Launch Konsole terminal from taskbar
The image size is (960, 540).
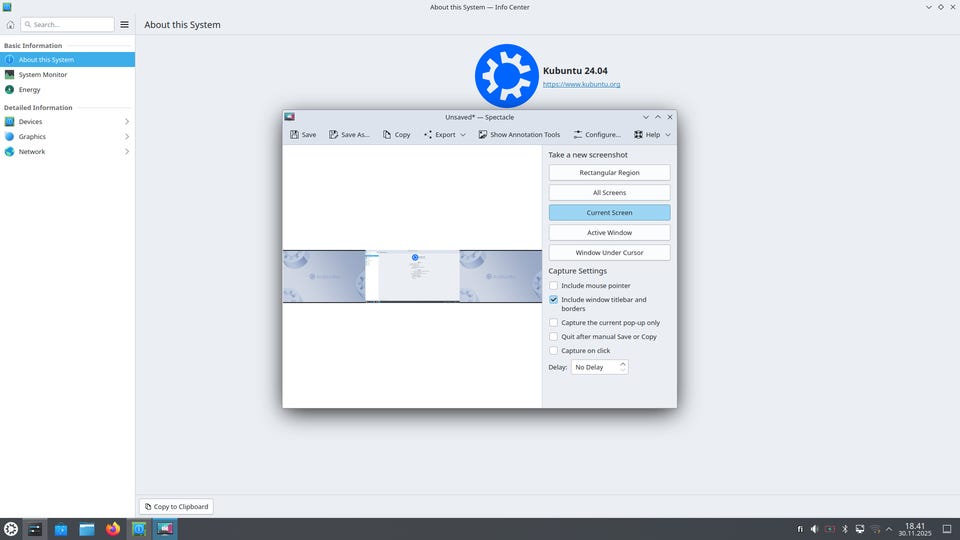click(35, 529)
